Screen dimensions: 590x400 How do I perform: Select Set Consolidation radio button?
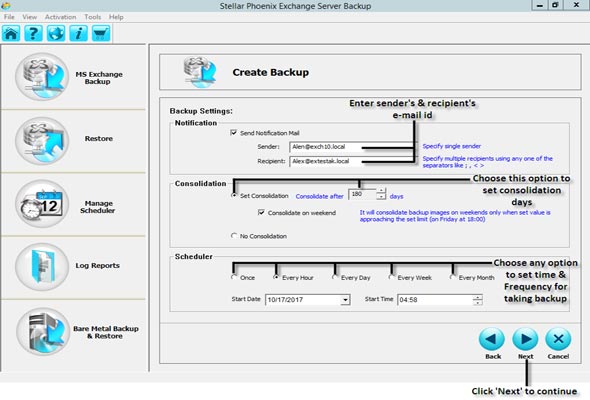tap(234, 195)
